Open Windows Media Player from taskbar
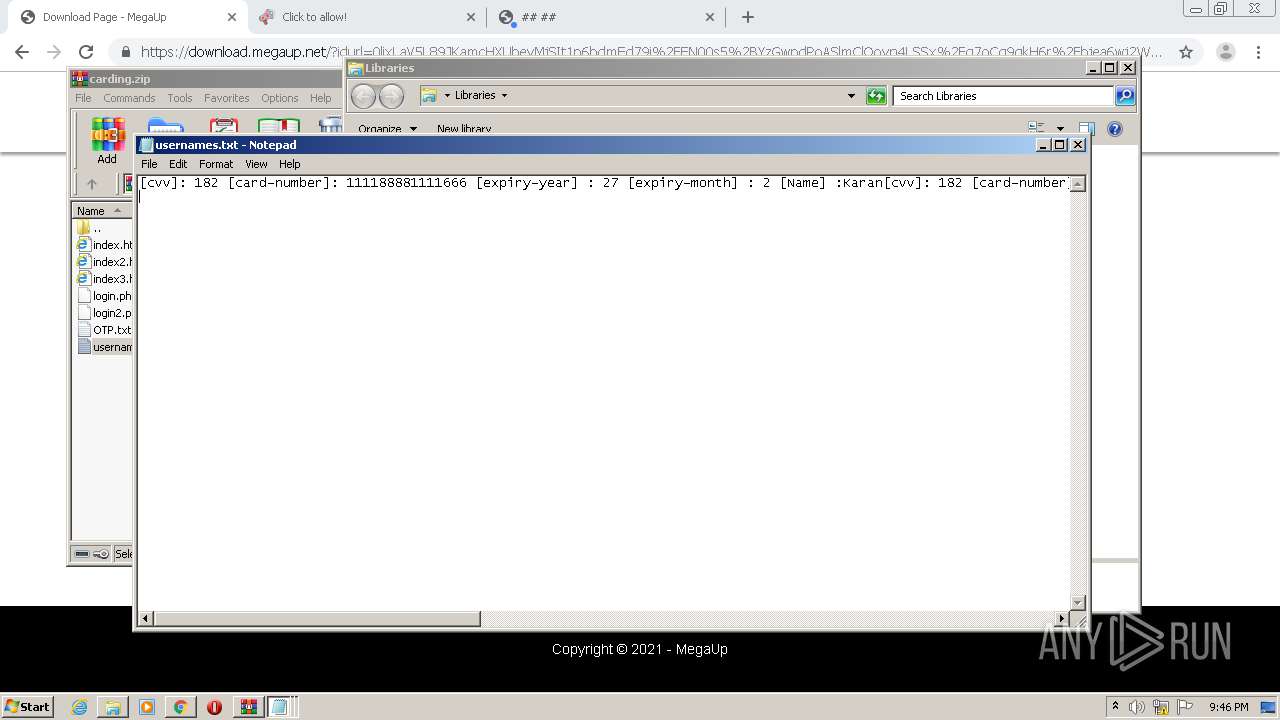This screenshot has width=1280, height=720. pos(147,707)
